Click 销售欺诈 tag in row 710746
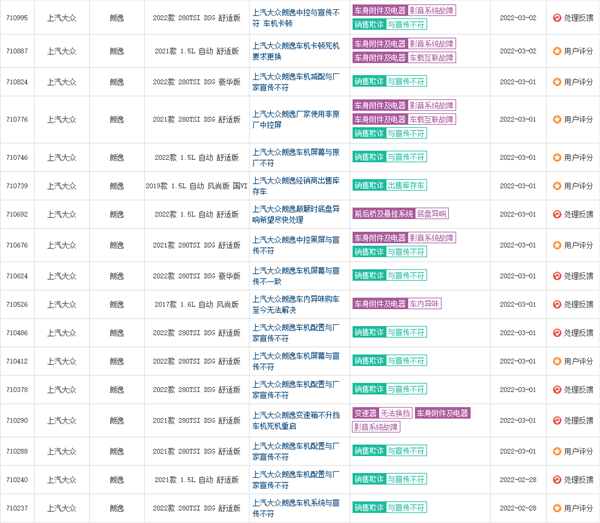This screenshot has height=523, width=600. tap(369, 156)
